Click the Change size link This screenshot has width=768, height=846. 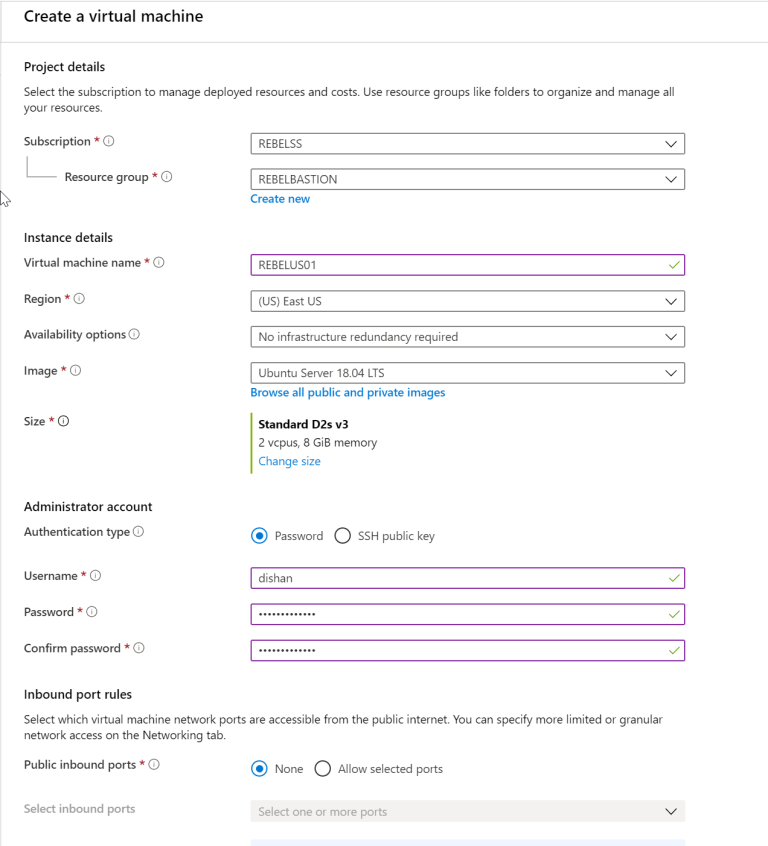coord(289,461)
